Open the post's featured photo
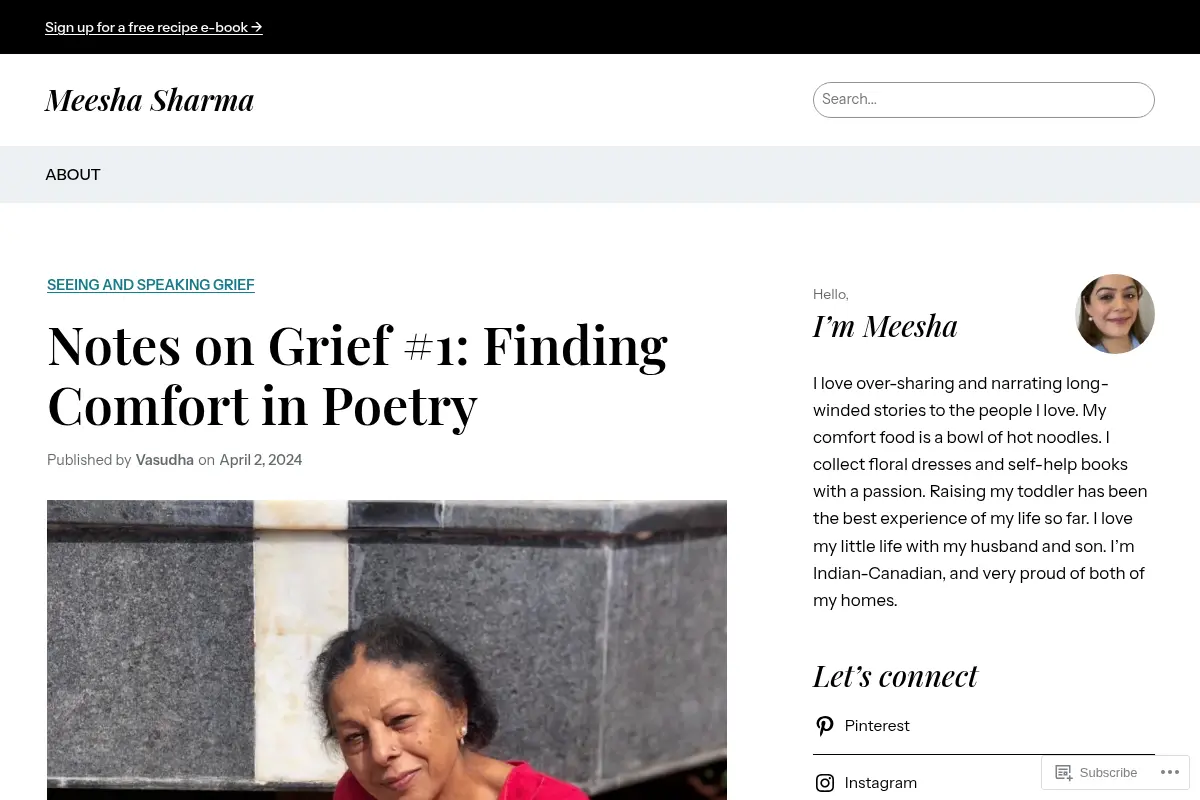The height and width of the screenshot is (800, 1200). click(x=387, y=650)
